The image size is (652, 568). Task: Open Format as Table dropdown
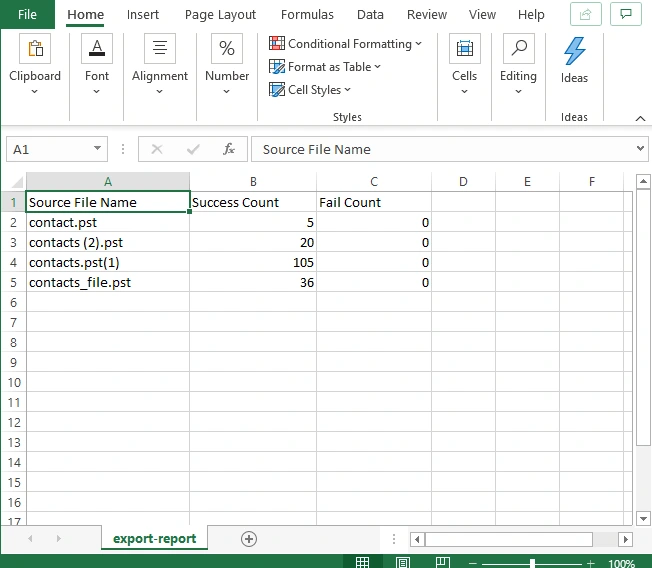point(325,67)
